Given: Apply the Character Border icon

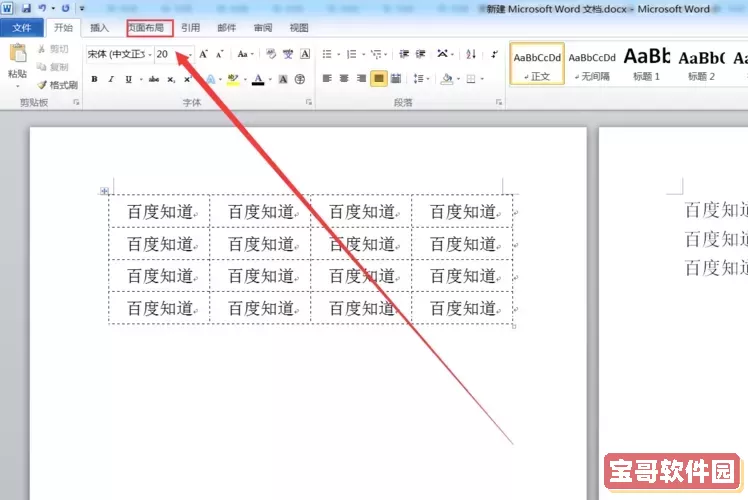Looking at the screenshot, I should (305, 54).
